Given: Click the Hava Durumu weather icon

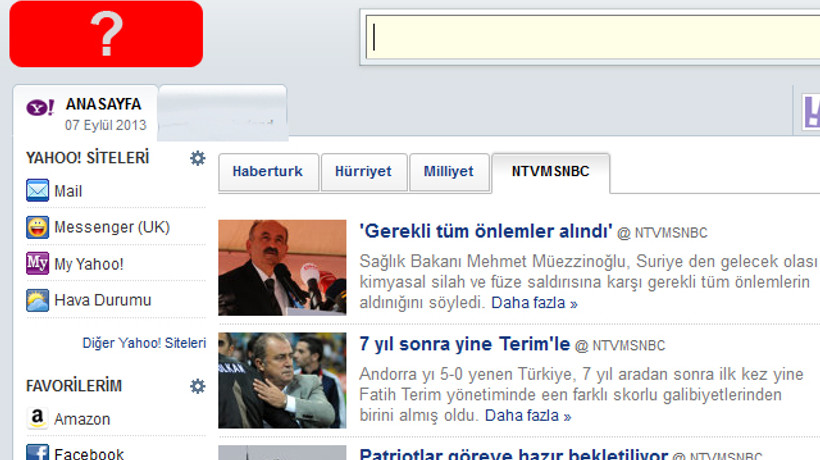Looking at the screenshot, I should click(x=38, y=300).
